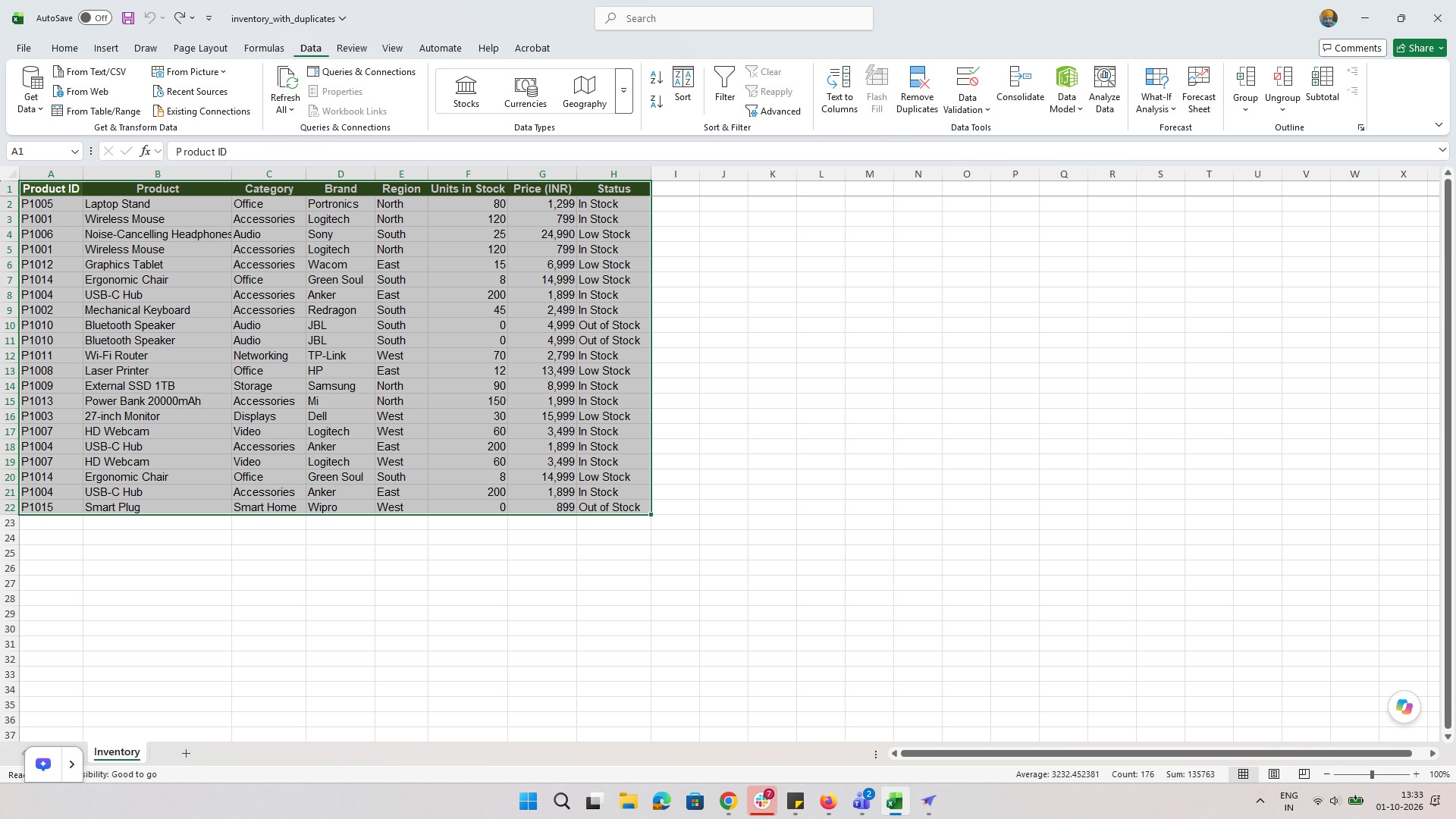Open Text to Columns tool
Screen dimensions: 1456x819
pos(839,89)
